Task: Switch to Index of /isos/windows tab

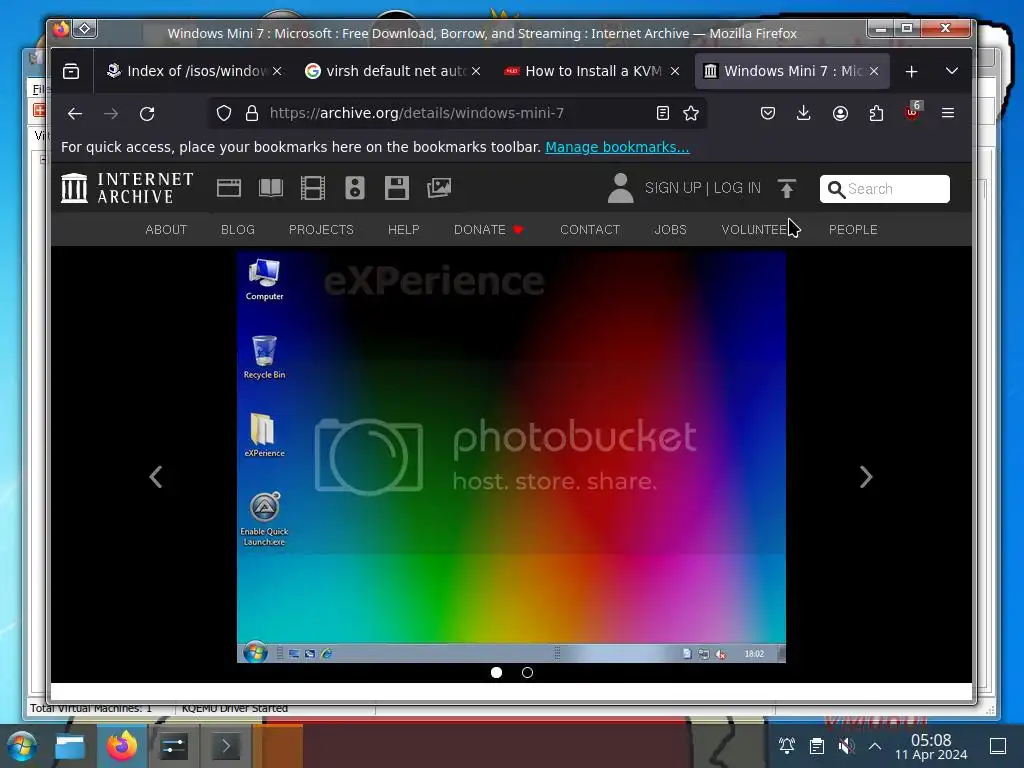Action: tap(193, 71)
